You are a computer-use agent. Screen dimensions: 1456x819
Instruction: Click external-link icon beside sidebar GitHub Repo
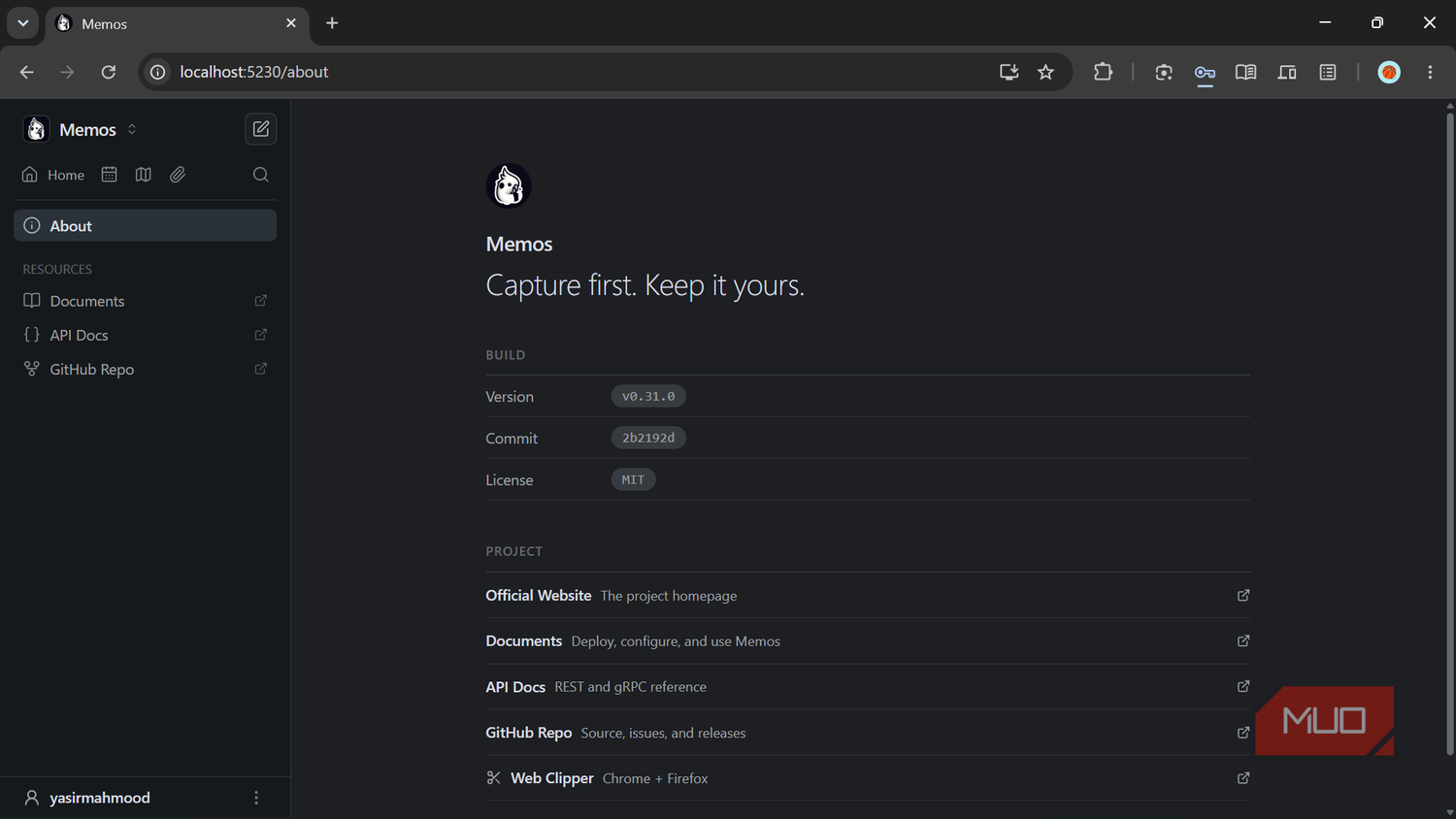[x=261, y=369]
